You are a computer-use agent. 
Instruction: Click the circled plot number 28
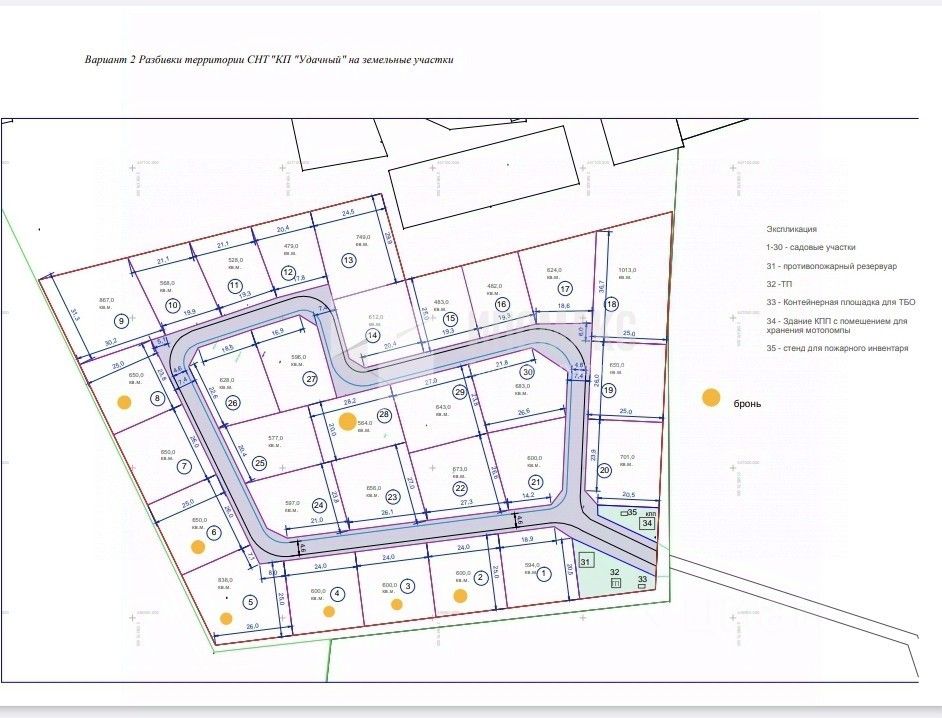pos(384,415)
